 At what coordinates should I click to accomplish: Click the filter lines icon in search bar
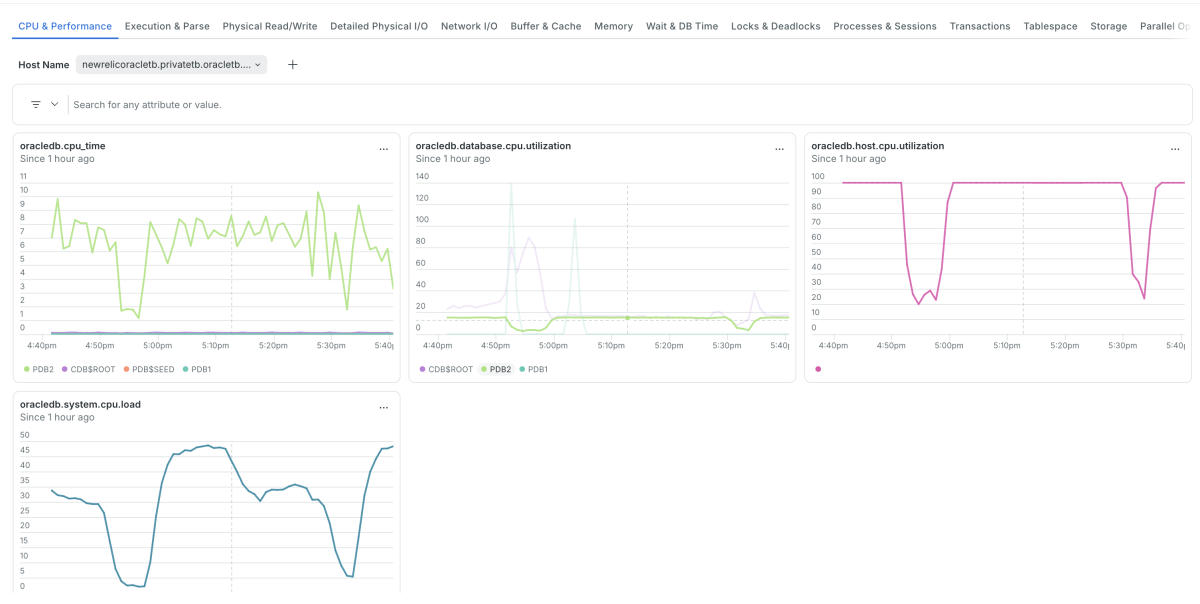[36, 104]
